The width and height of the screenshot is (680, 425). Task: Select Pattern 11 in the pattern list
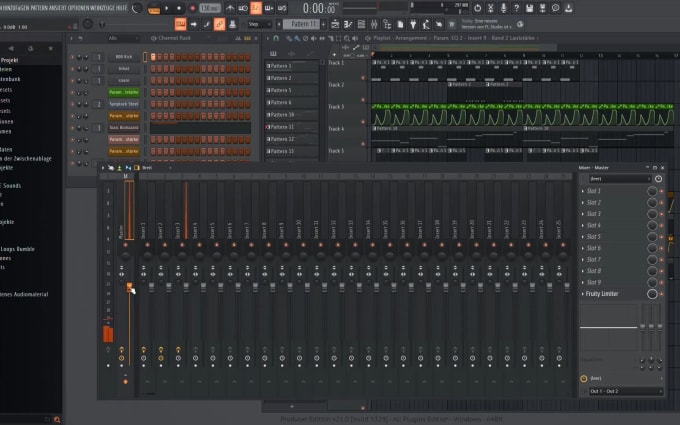[291, 127]
